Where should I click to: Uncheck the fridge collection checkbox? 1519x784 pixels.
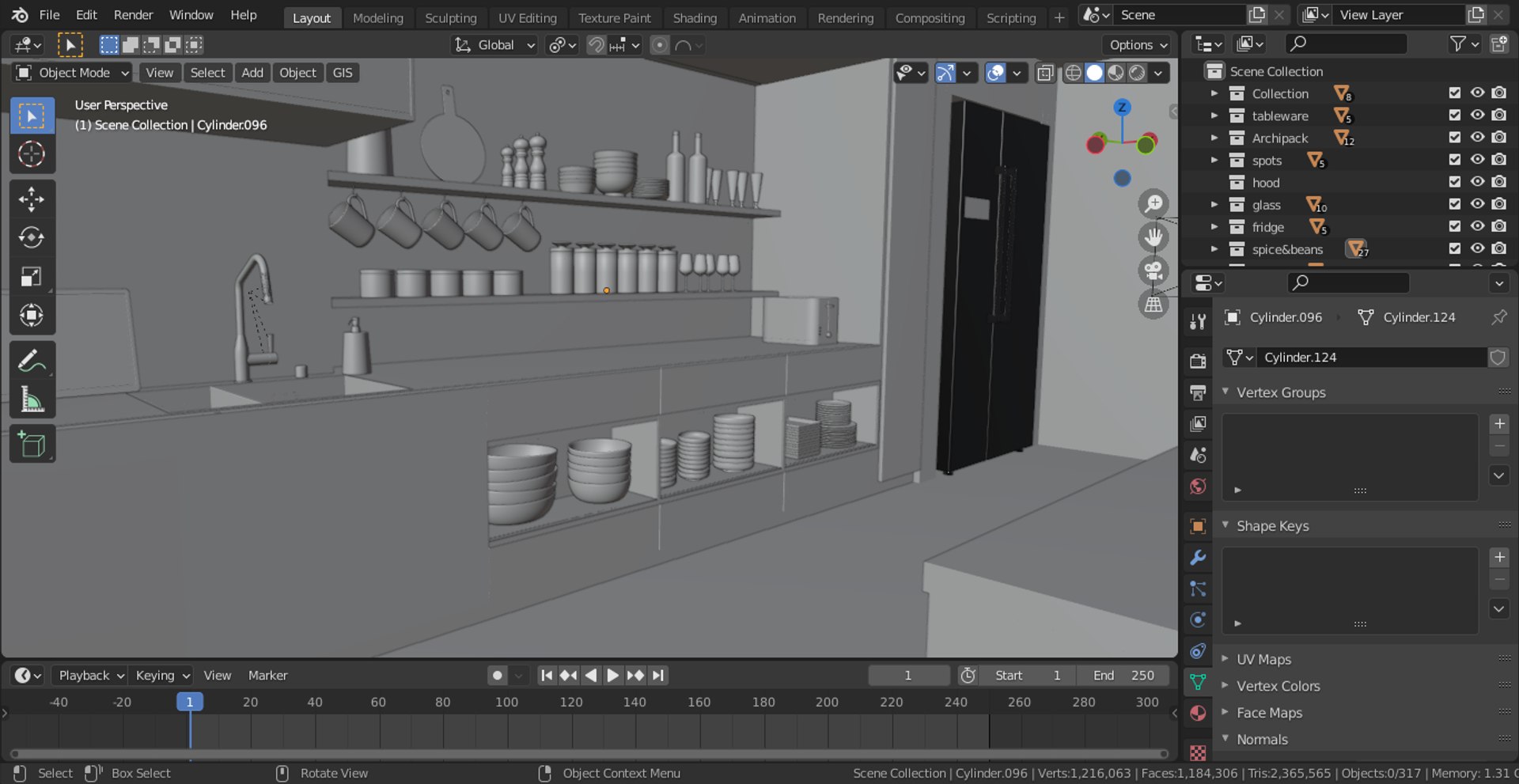tap(1455, 226)
